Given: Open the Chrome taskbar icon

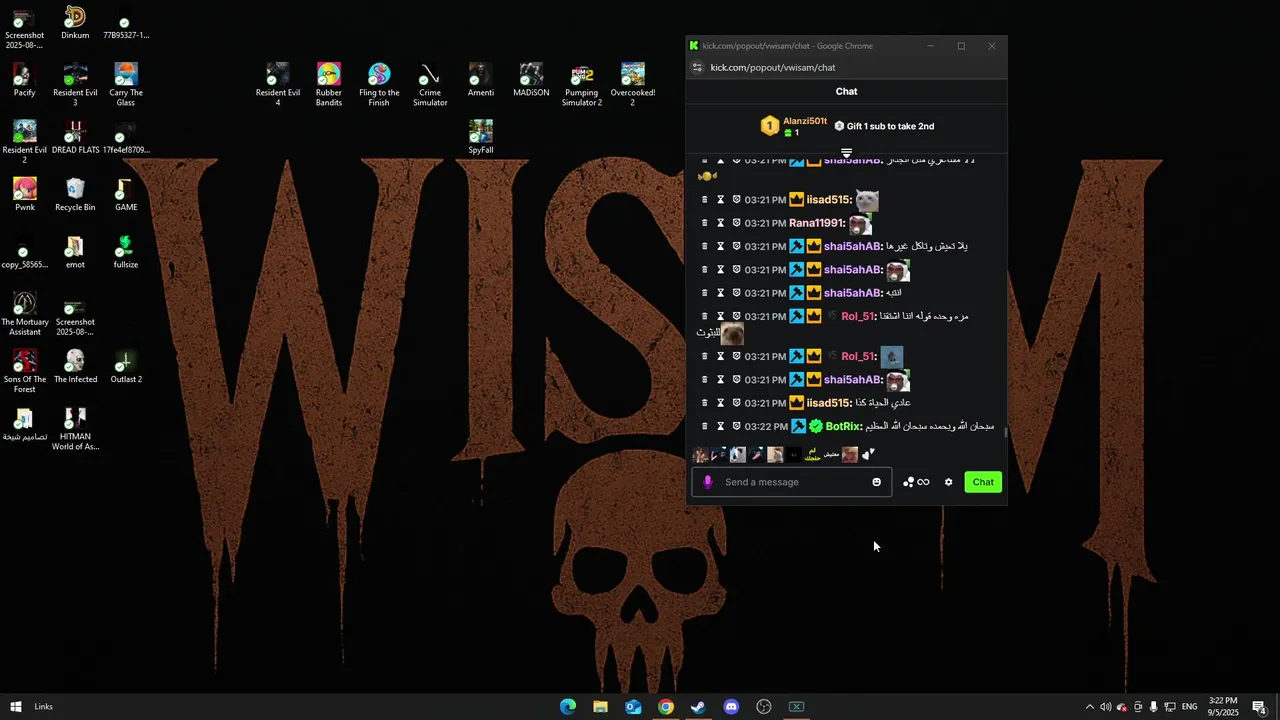Looking at the screenshot, I should [x=666, y=707].
